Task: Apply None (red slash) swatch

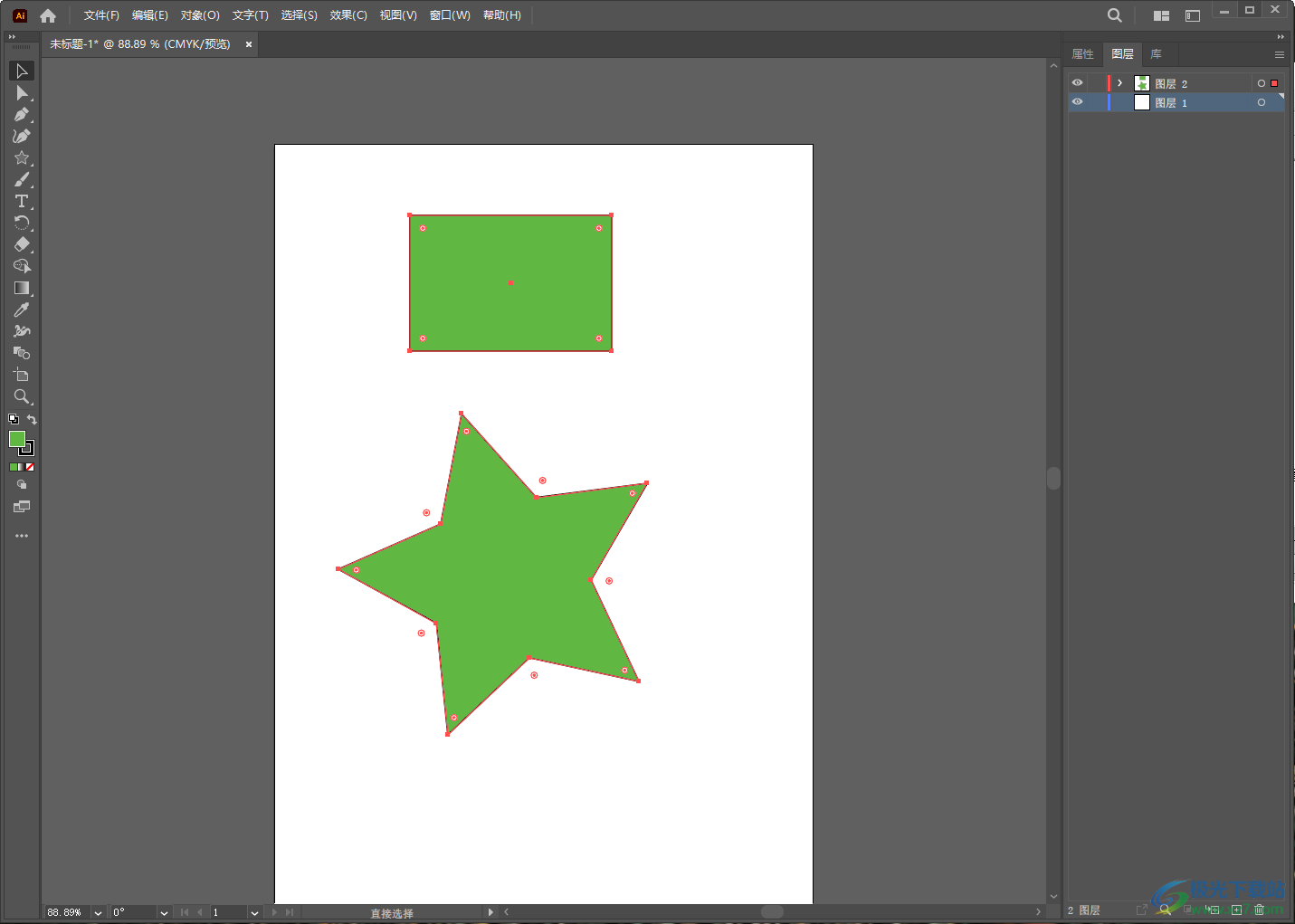Action: tap(30, 467)
